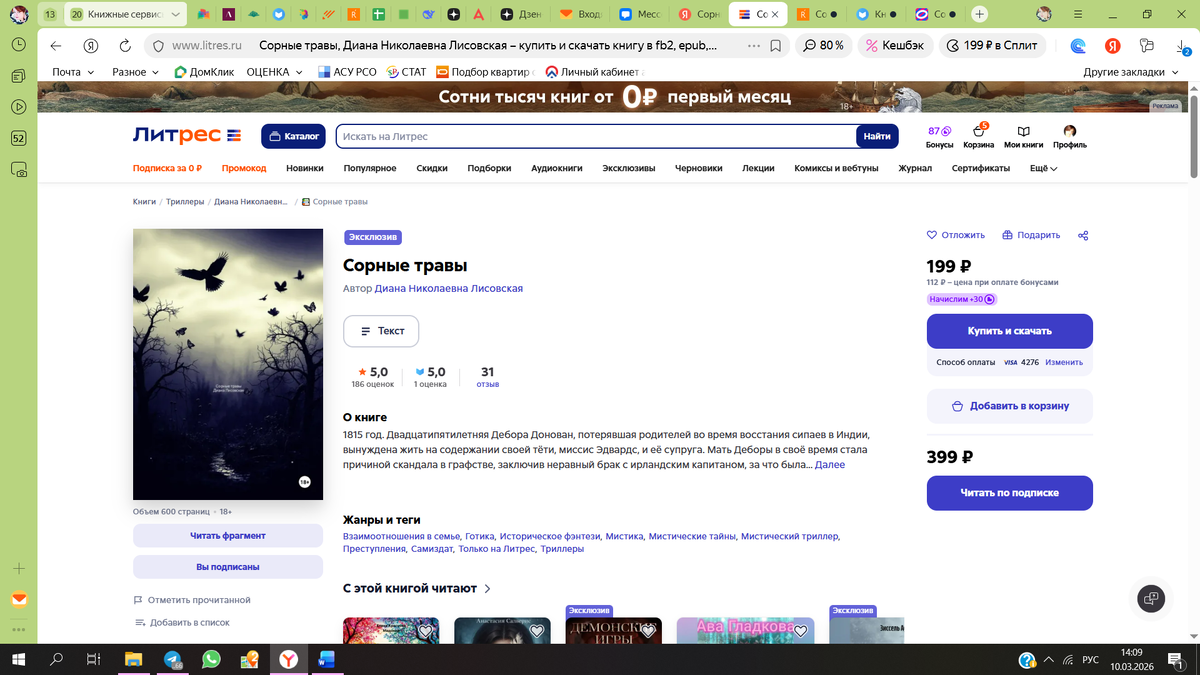Expand the Ещё menu dropdown
The height and width of the screenshot is (675, 1200).
coord(1043,168)
